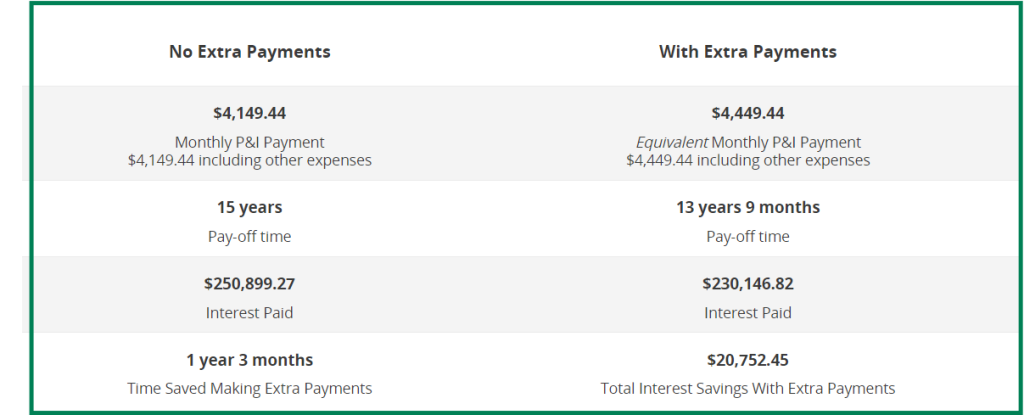
Task: Click the right Interest Paid label
Action: click(x=747, y=313)
